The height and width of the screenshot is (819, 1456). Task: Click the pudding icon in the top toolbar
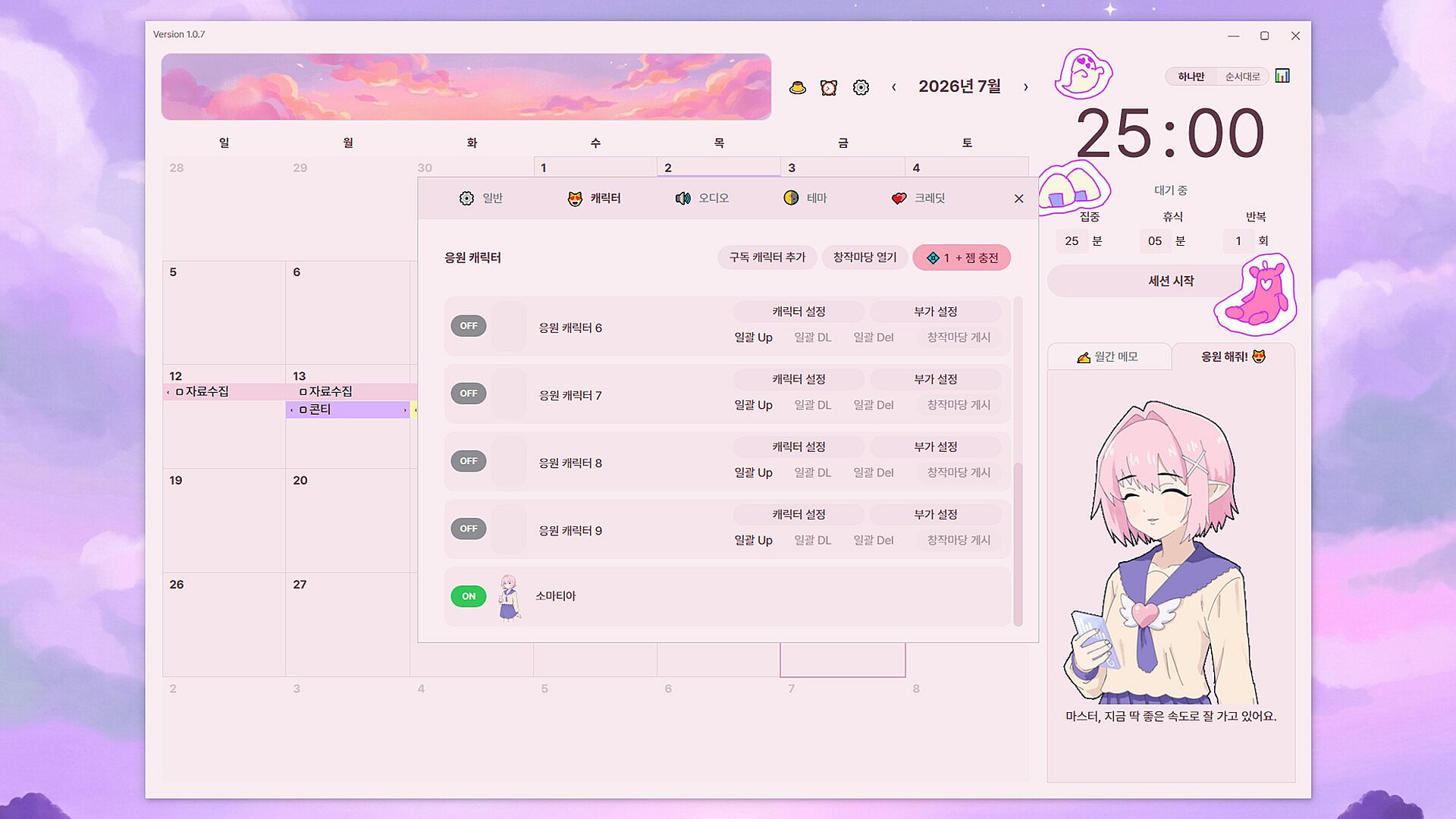(797, 88)
